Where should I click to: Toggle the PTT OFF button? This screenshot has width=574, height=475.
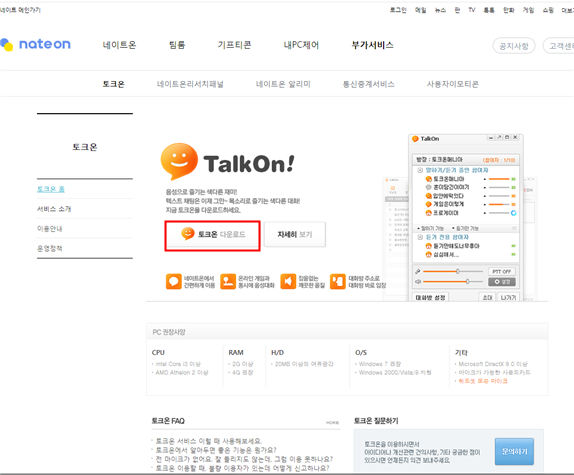502,272
